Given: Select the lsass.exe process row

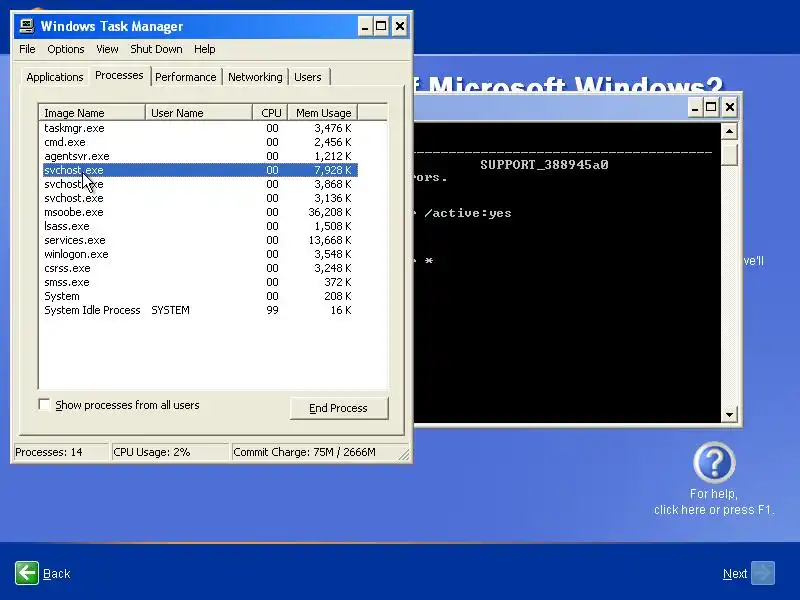Looking at the screenshot, I should pyautogui.click(x=200, y=226).
